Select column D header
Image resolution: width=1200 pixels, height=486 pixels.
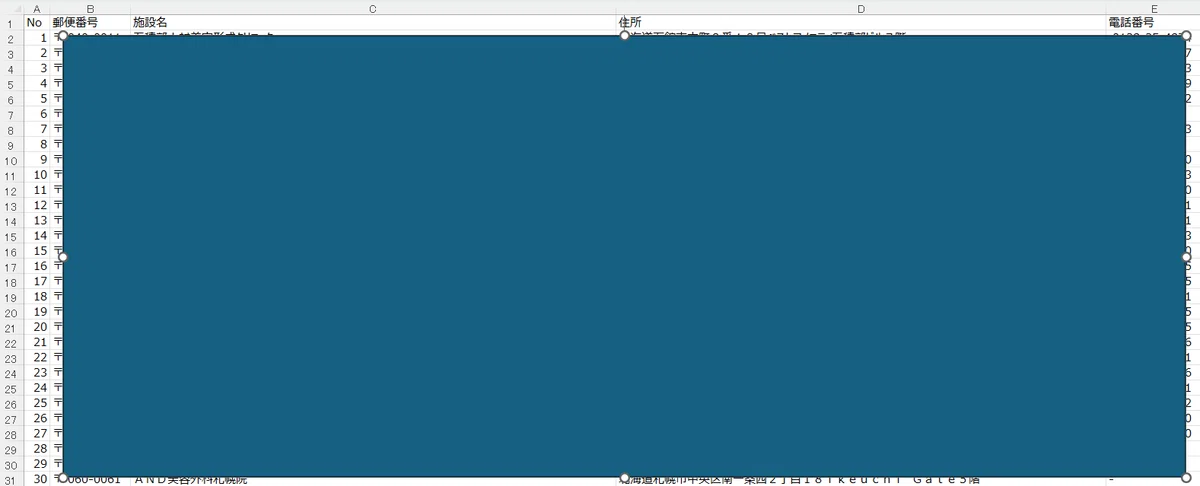pos(862,8)
